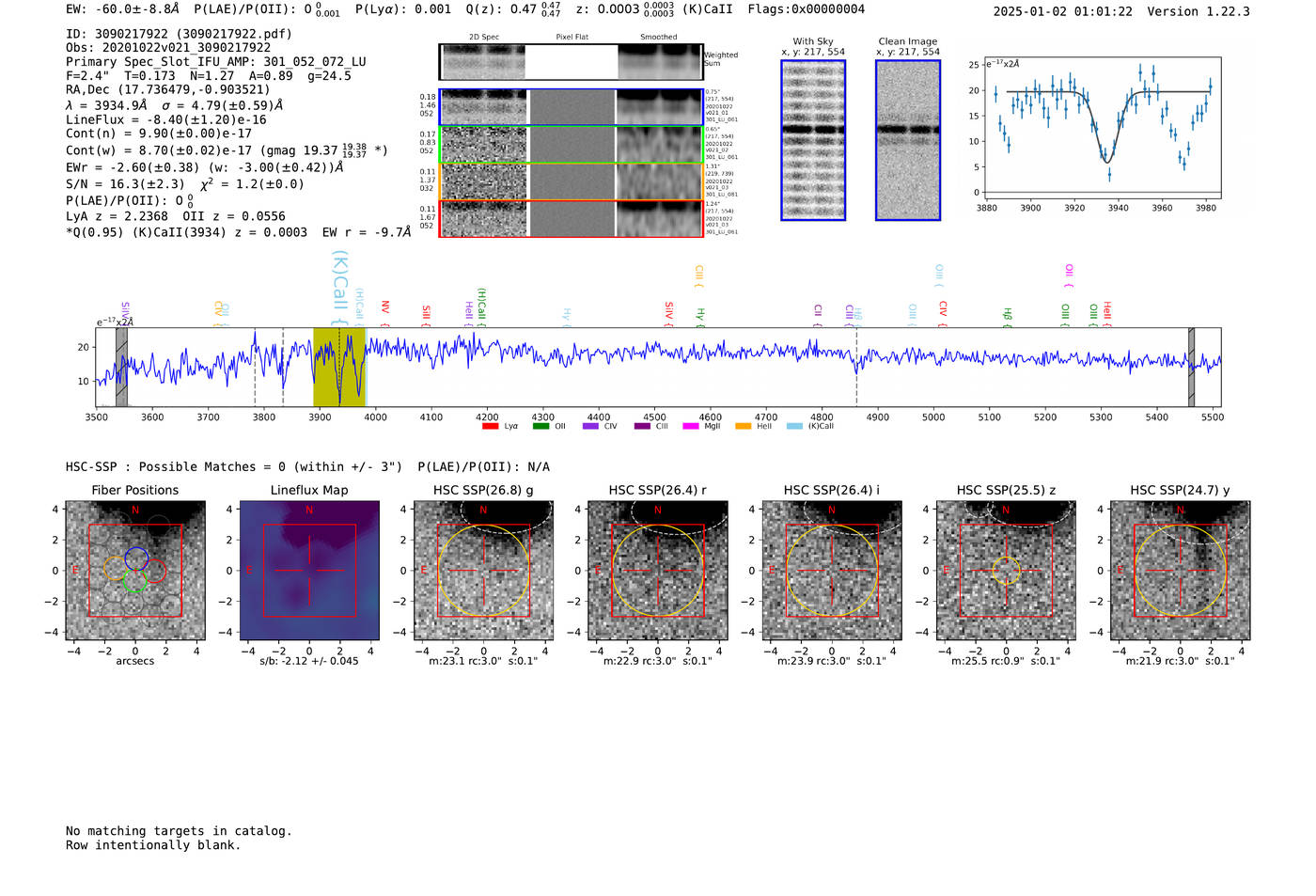Click the gray hatched band near 3540 Å

coord(121,368)
